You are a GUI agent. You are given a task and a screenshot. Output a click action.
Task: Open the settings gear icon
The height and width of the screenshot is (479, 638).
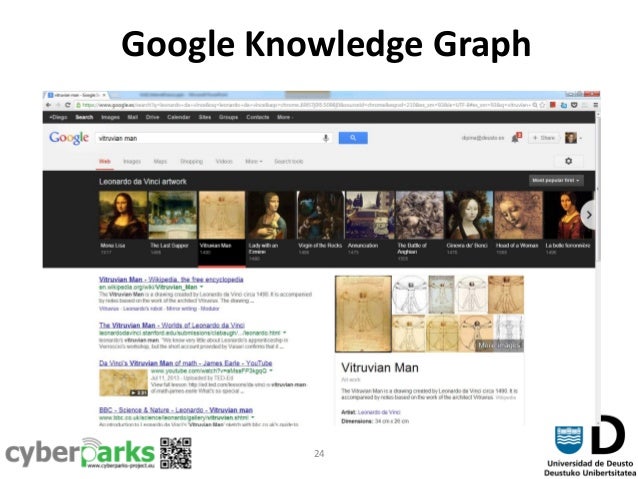tap(568, 161)
